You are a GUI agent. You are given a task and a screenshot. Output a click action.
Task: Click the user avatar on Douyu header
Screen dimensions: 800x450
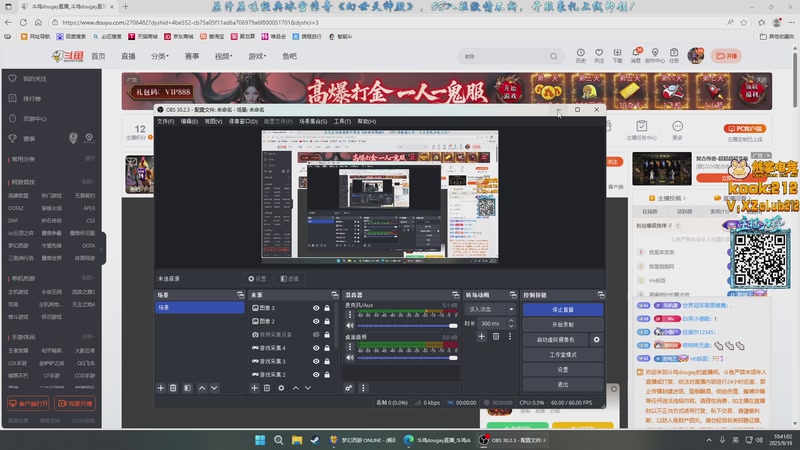695,56
